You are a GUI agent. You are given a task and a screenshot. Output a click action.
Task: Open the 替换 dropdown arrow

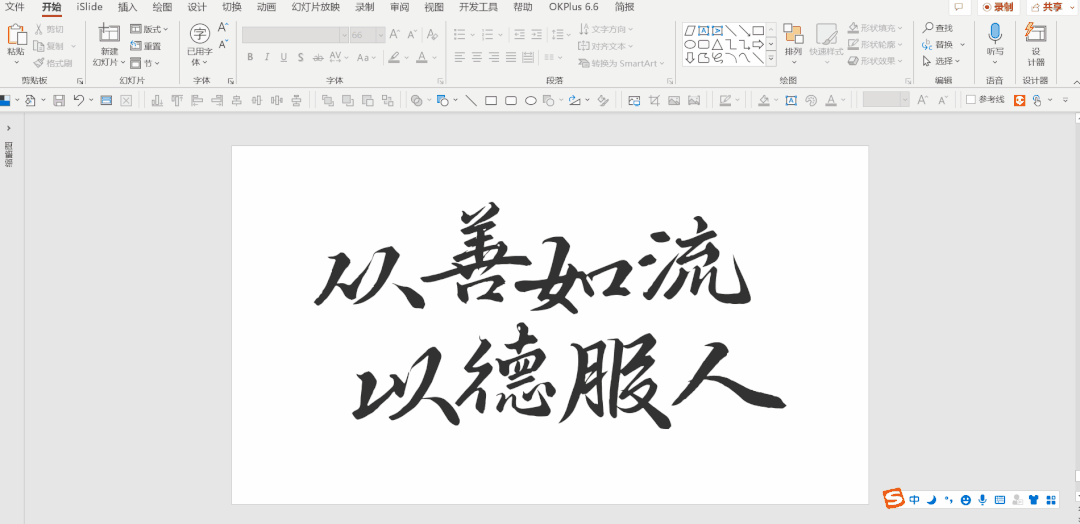[962, 45]
